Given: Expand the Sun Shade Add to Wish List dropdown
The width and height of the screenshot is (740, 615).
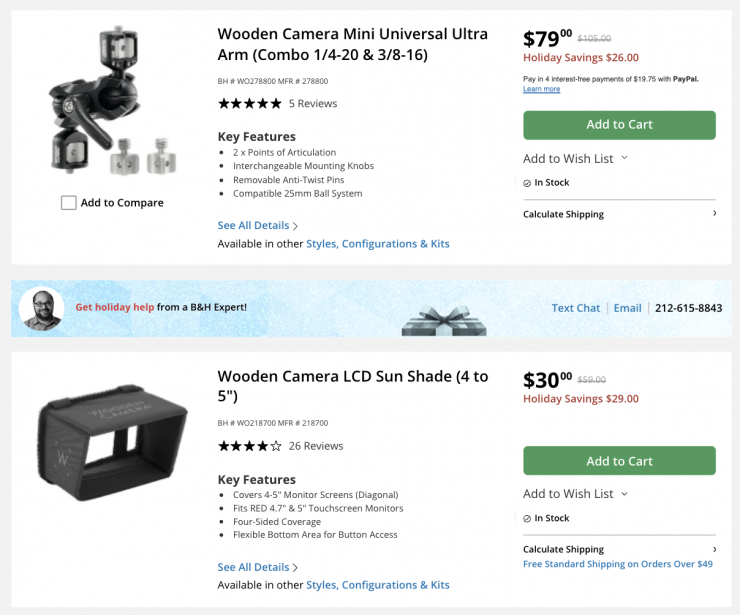Looking at the screenshot, I should click(x=624, y=494).
